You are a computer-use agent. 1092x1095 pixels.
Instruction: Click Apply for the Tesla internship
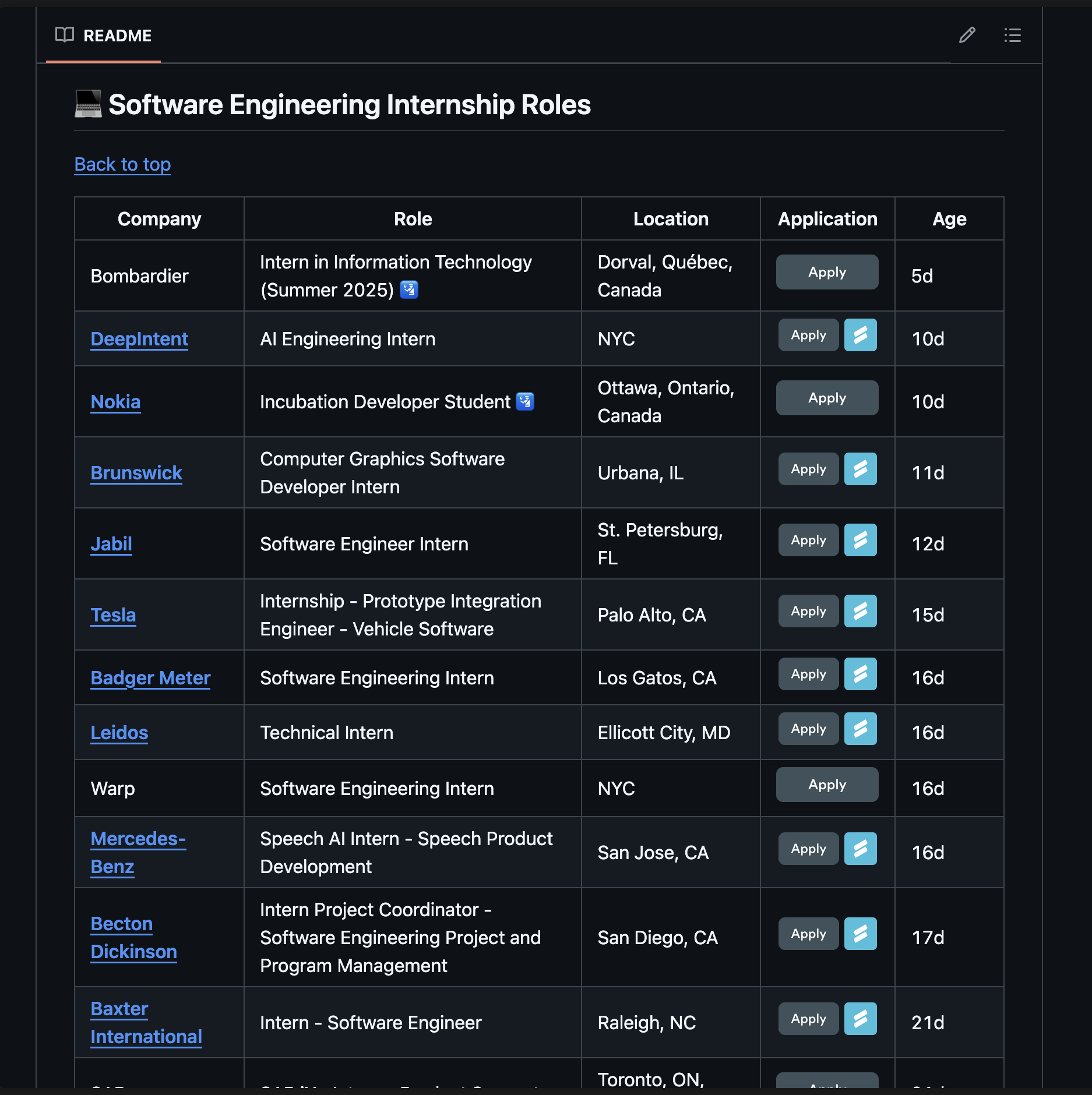click(808, 611)
